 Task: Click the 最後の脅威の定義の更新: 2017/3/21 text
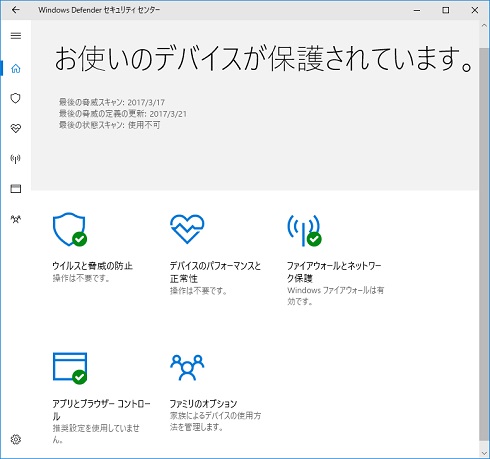(x=123, y=114)
